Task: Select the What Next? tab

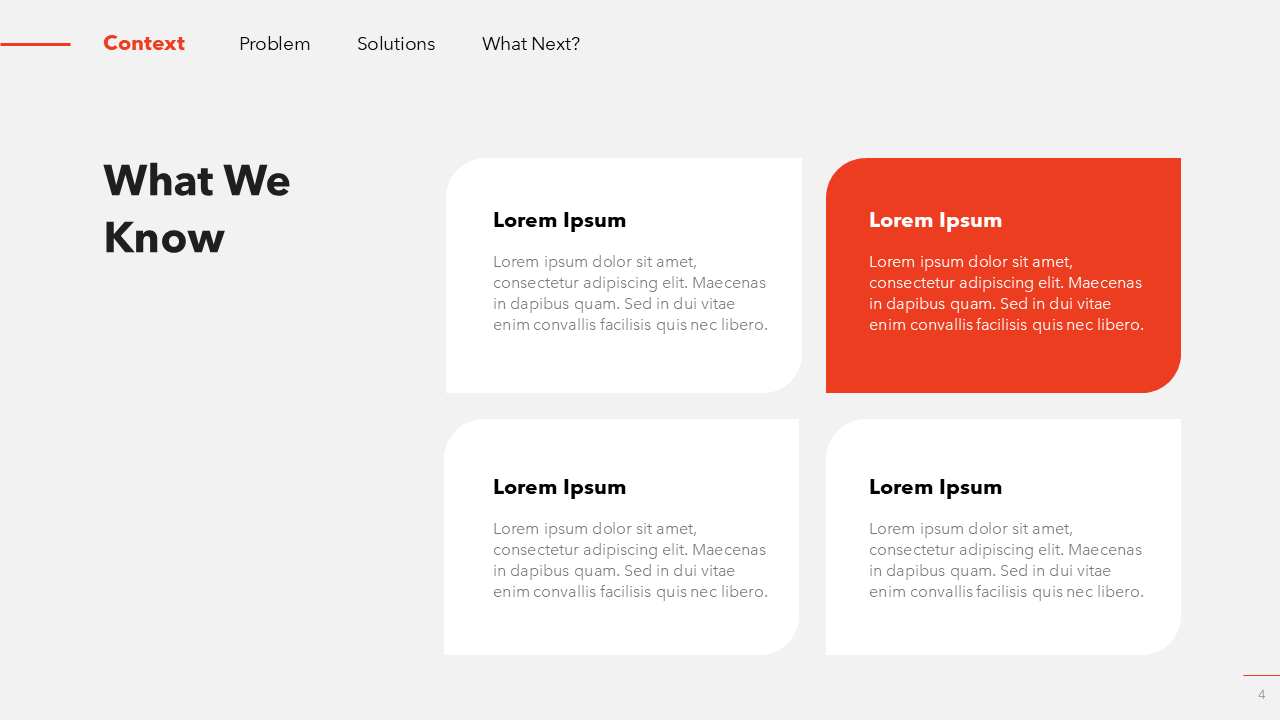Action: tap(530, 44)
